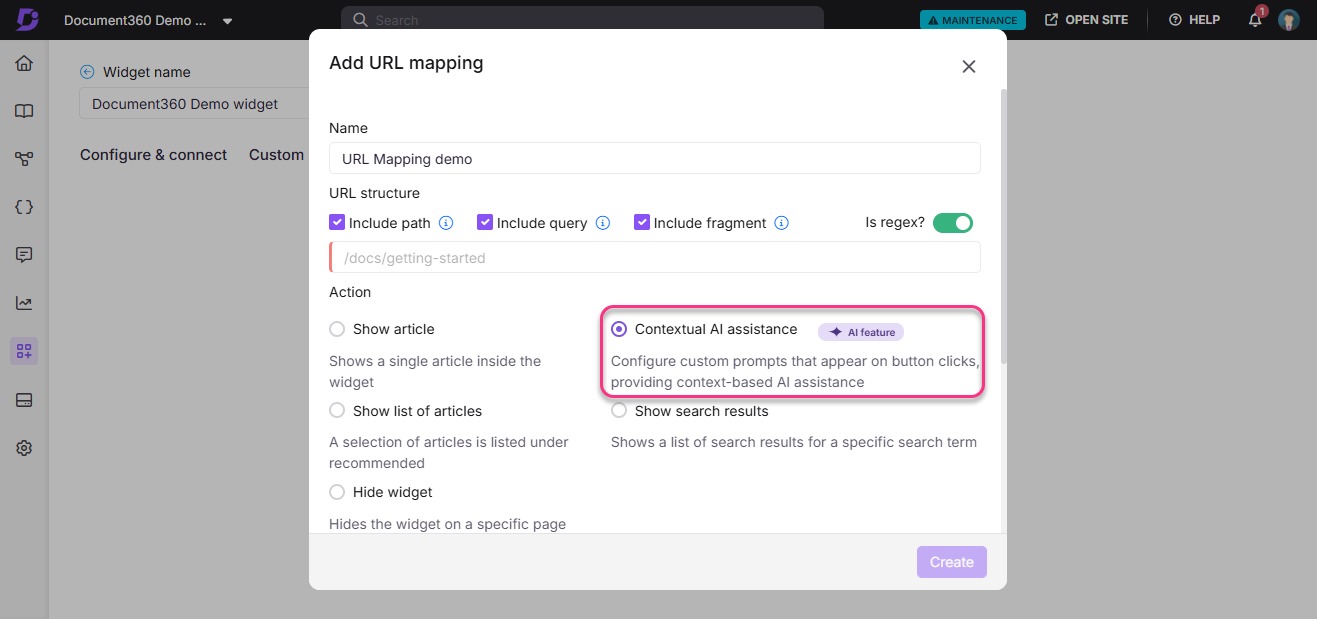Switch to Configure & connect tab
The height and width of the screenshot is (619, 1317).
click(154, 155)
